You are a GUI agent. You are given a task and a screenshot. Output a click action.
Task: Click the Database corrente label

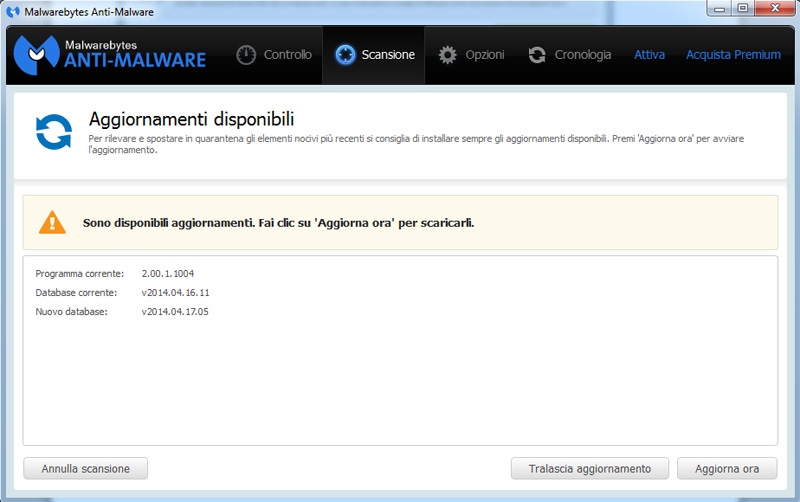(76, 292)
